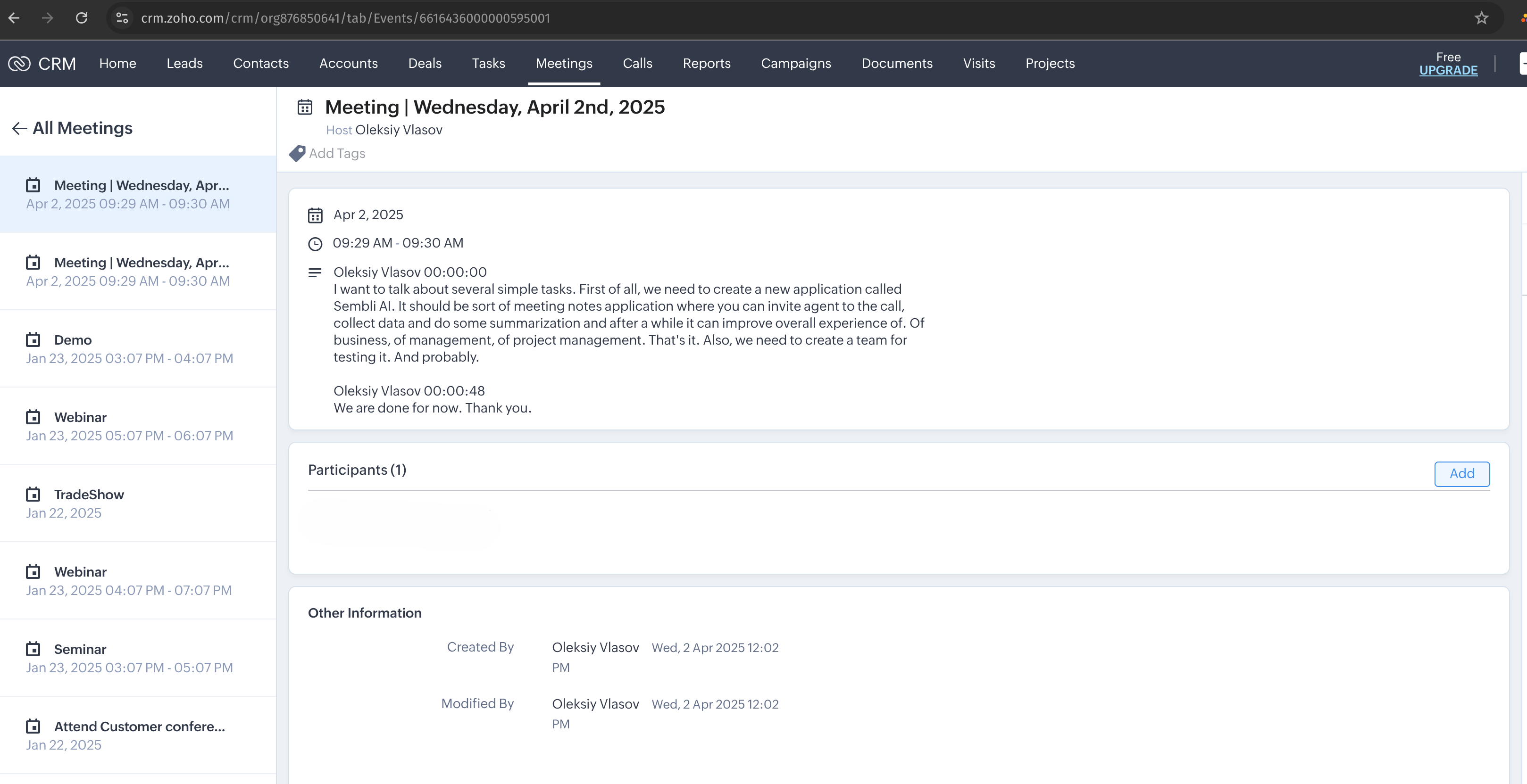
Task: Open the Reports module
Action: (706, 63)
